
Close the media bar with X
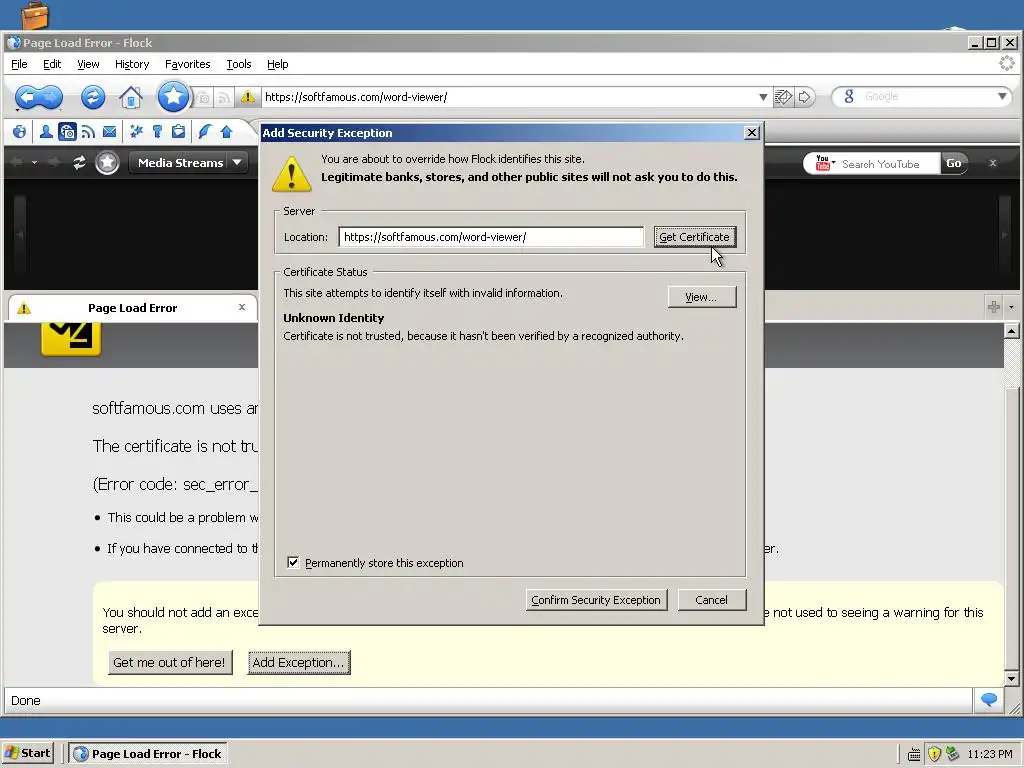tap(993, 163)
